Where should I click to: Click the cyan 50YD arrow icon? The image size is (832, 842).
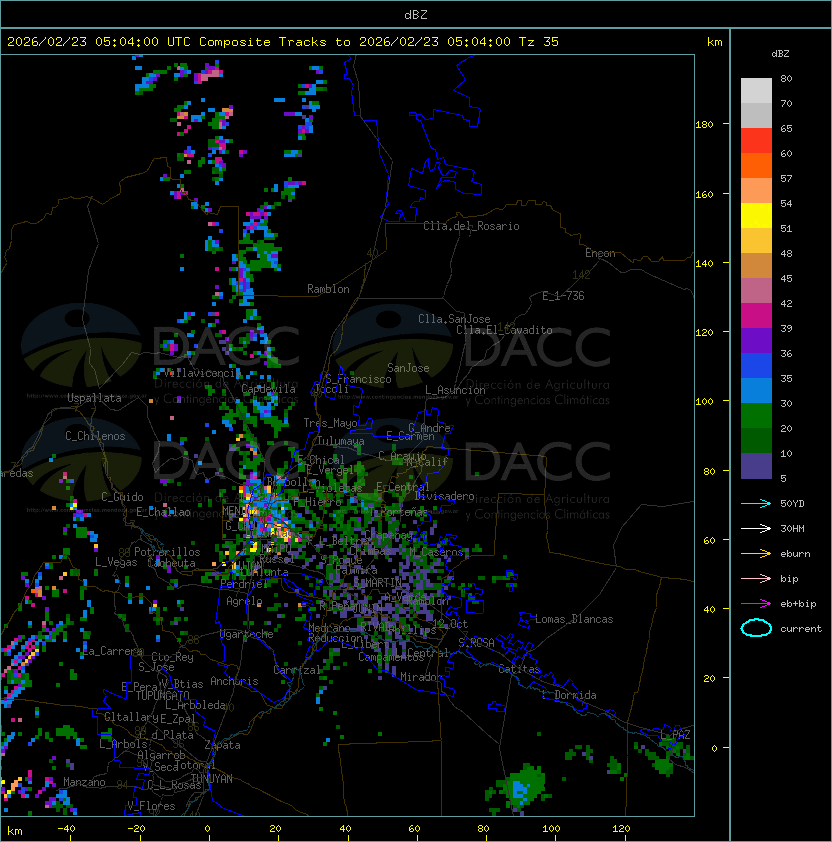click(x=756, y=503)
